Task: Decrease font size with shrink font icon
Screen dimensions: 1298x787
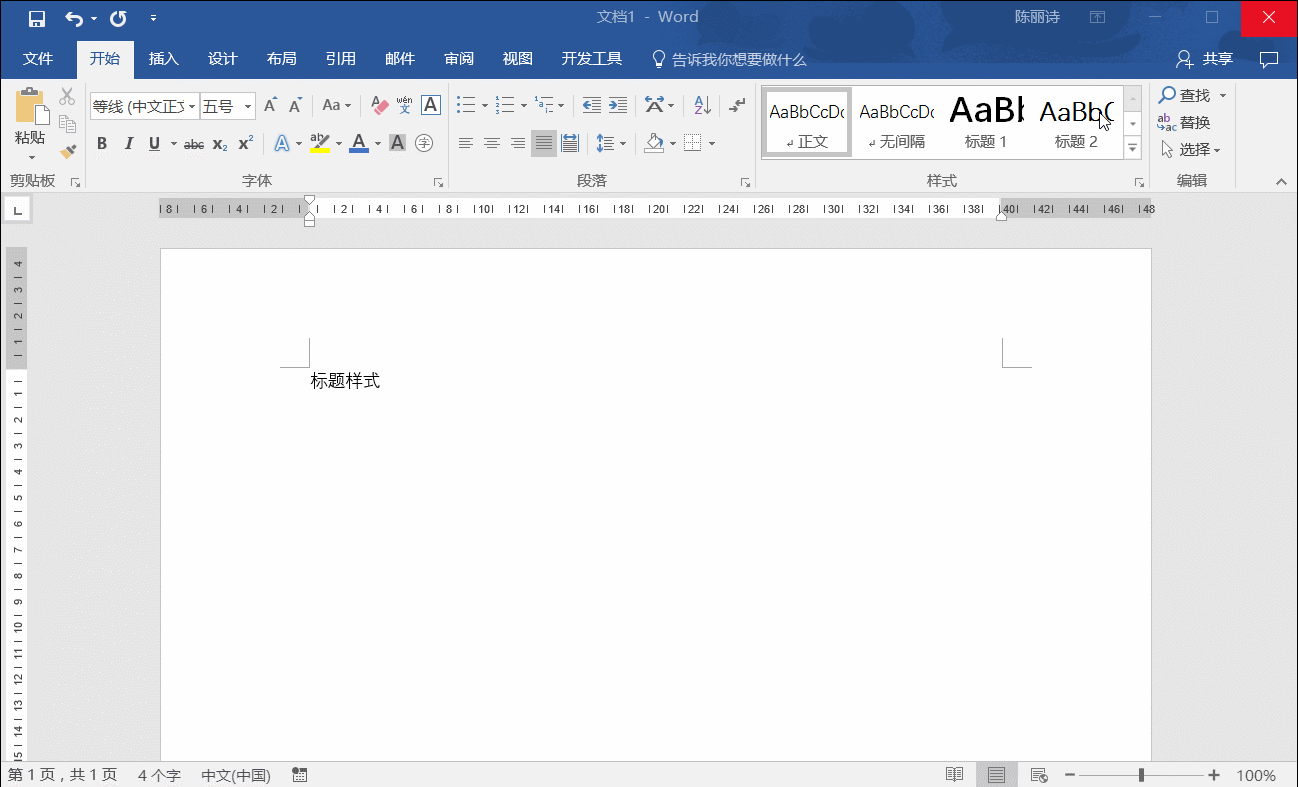Action: click(295, 105)
